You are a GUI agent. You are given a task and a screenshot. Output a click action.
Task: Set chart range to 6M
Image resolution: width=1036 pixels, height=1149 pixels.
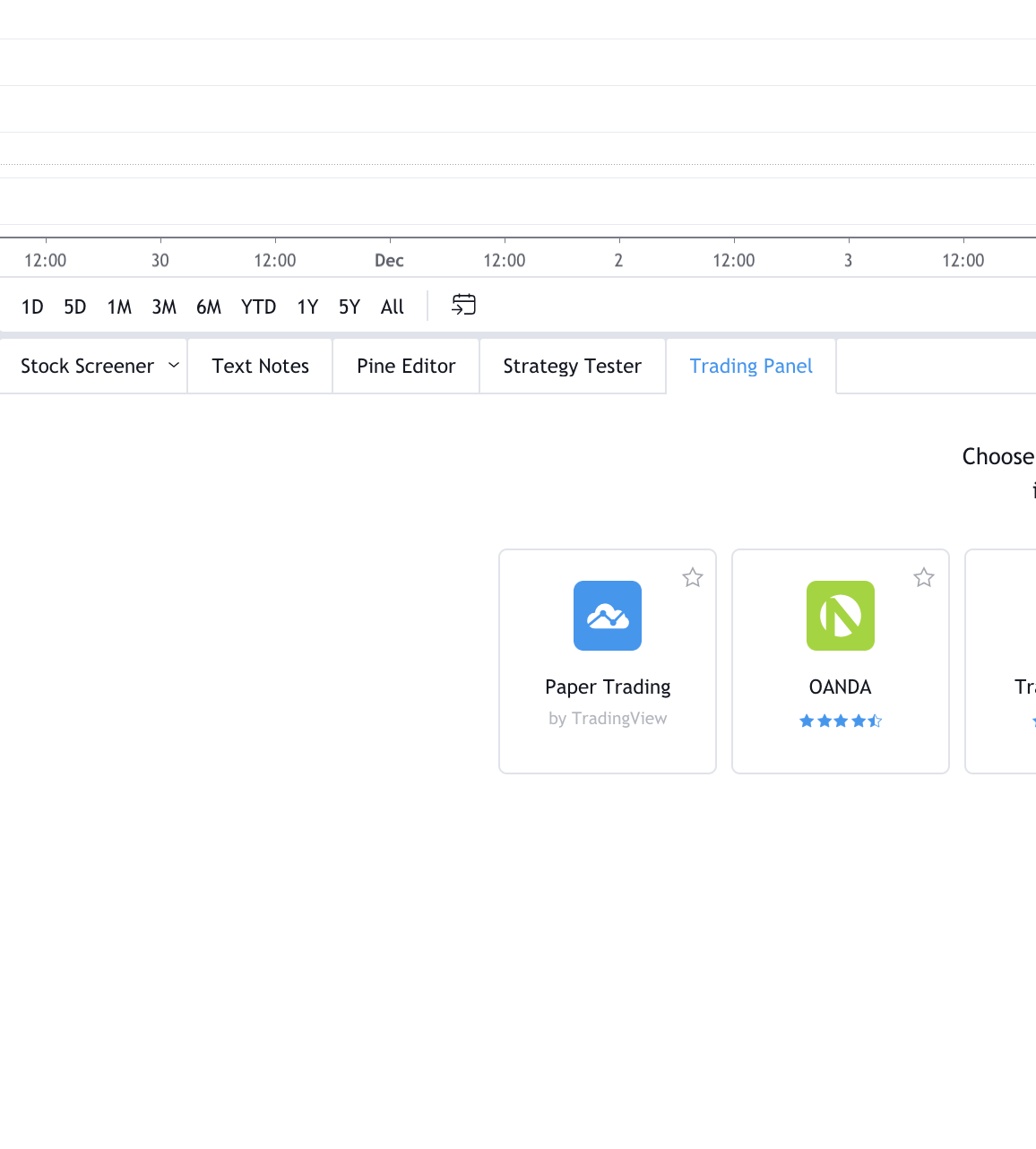coord(209,307)
